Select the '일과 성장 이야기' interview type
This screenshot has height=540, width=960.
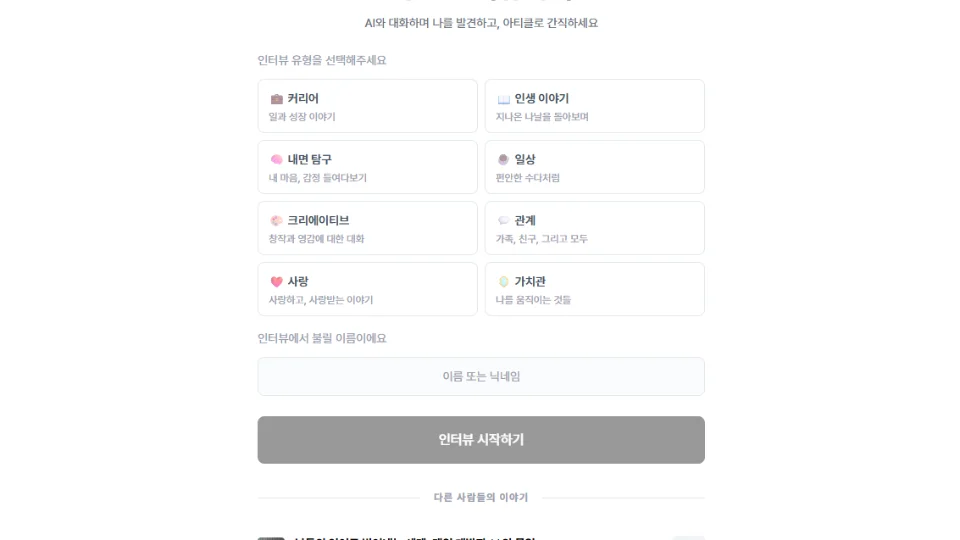pyautogui.click(x=367, y=107)
